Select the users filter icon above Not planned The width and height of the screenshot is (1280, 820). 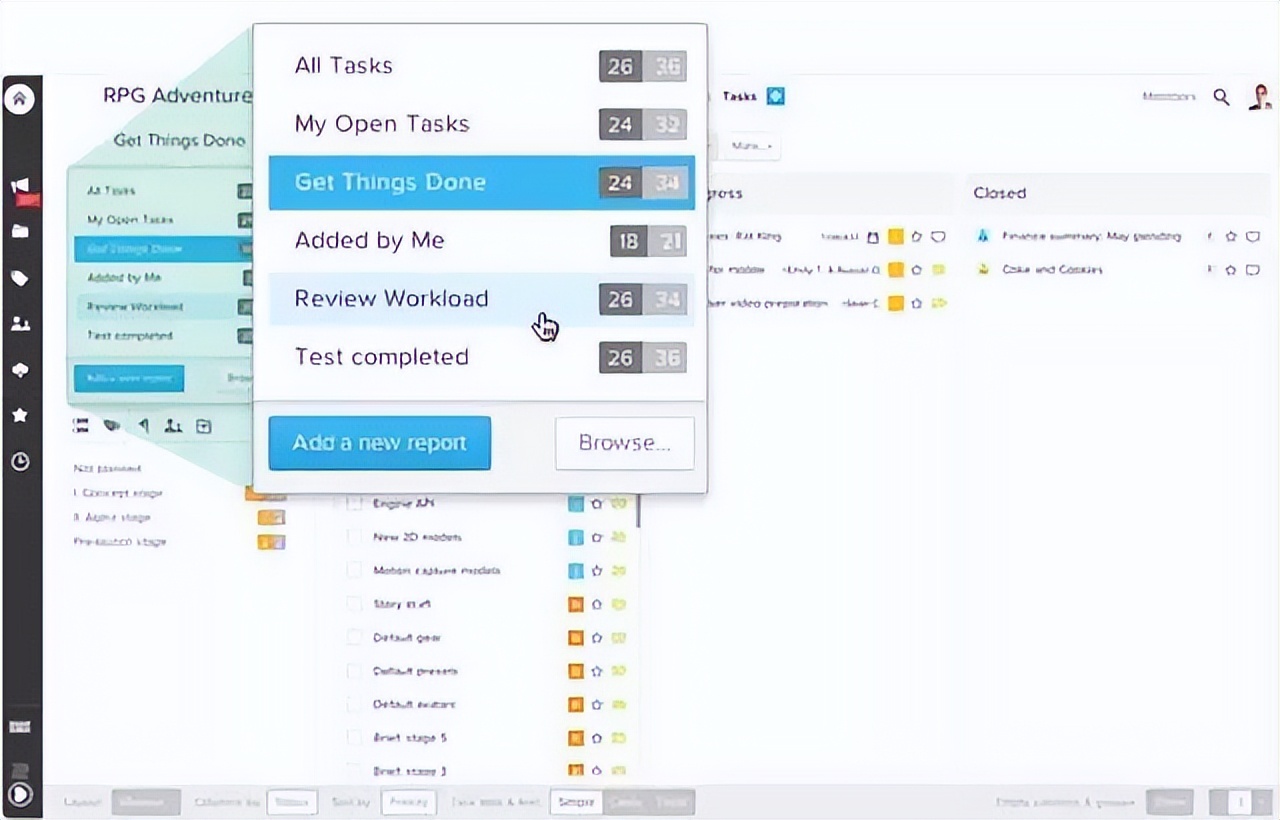pyautogui.click(x=174, y=426)
